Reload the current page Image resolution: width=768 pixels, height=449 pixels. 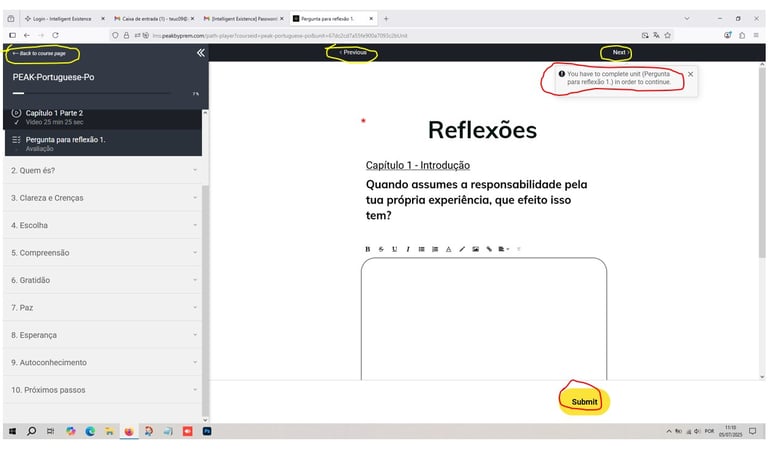pos(55,35)
